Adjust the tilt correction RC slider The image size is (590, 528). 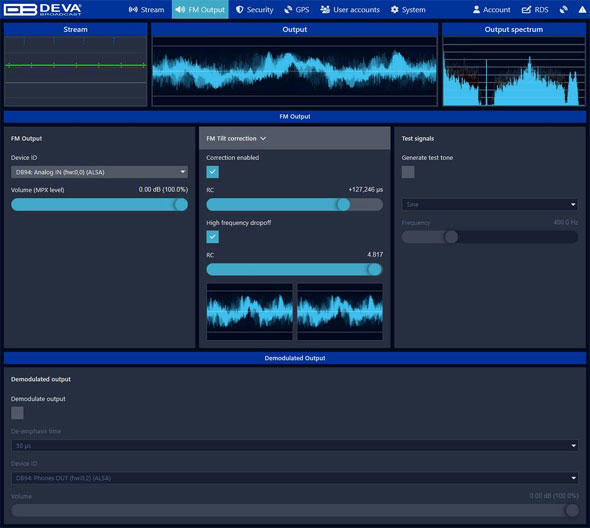(294, 205)
